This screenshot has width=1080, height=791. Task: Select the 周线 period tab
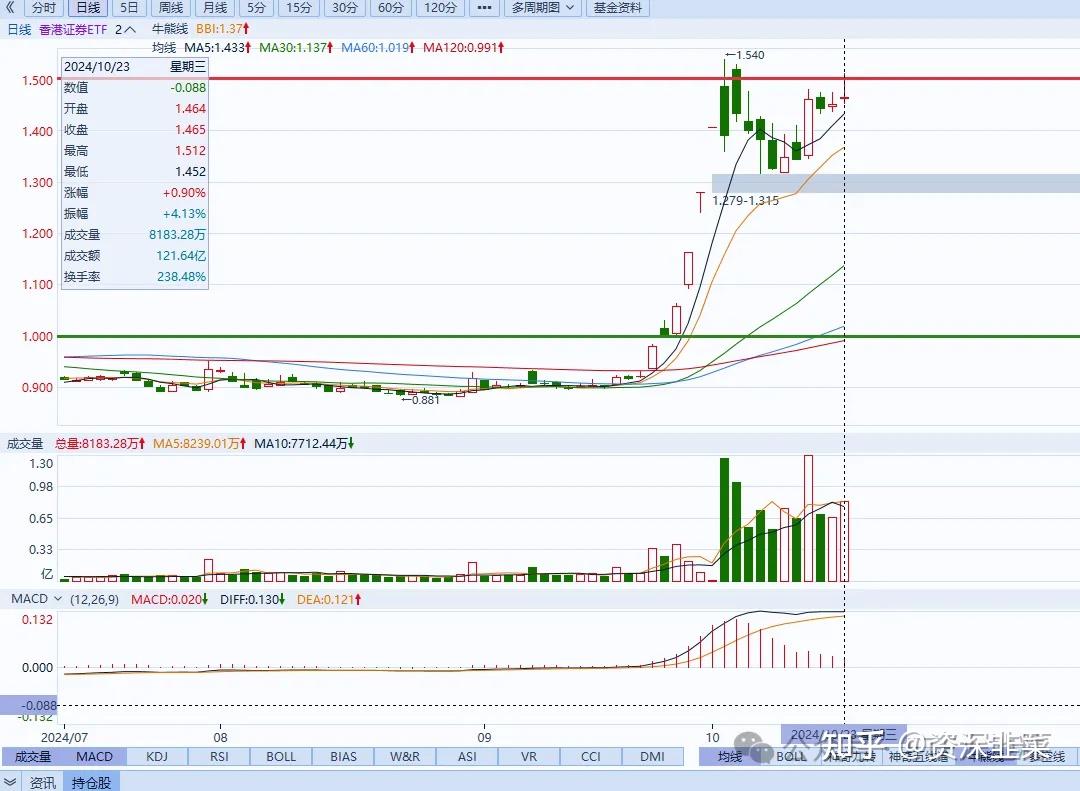pyautogui.click(x=170, y=8)
